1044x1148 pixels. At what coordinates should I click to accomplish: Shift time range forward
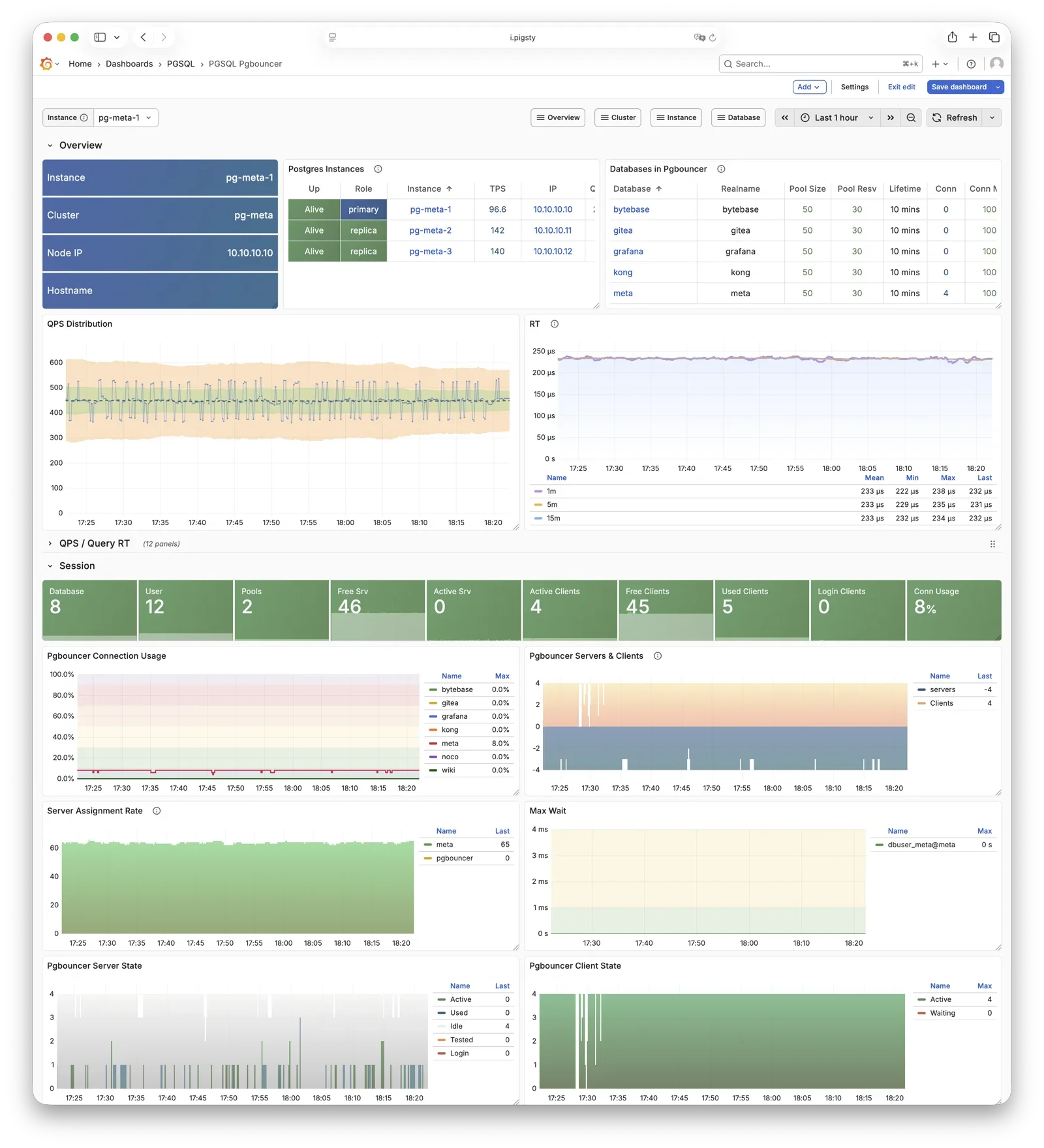891,118
